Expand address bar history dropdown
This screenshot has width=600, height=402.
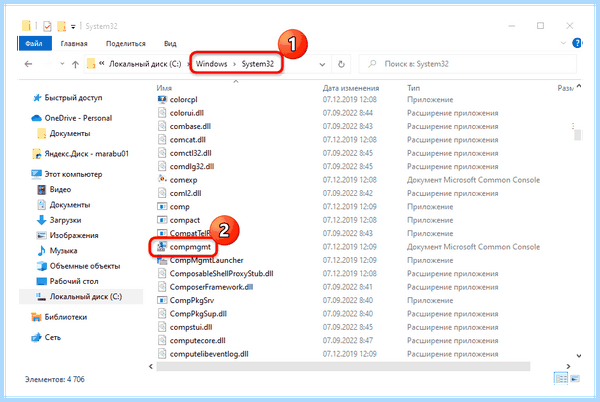322,65
